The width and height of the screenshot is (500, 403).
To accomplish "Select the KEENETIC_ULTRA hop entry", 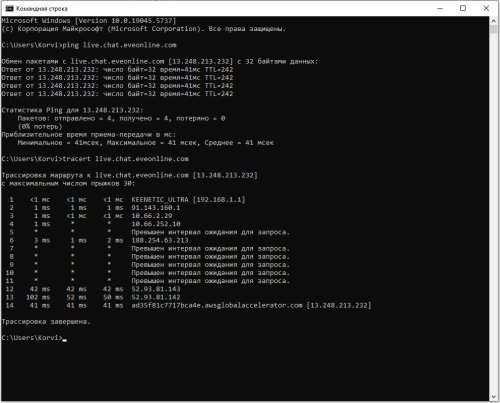I will point(188,200).
